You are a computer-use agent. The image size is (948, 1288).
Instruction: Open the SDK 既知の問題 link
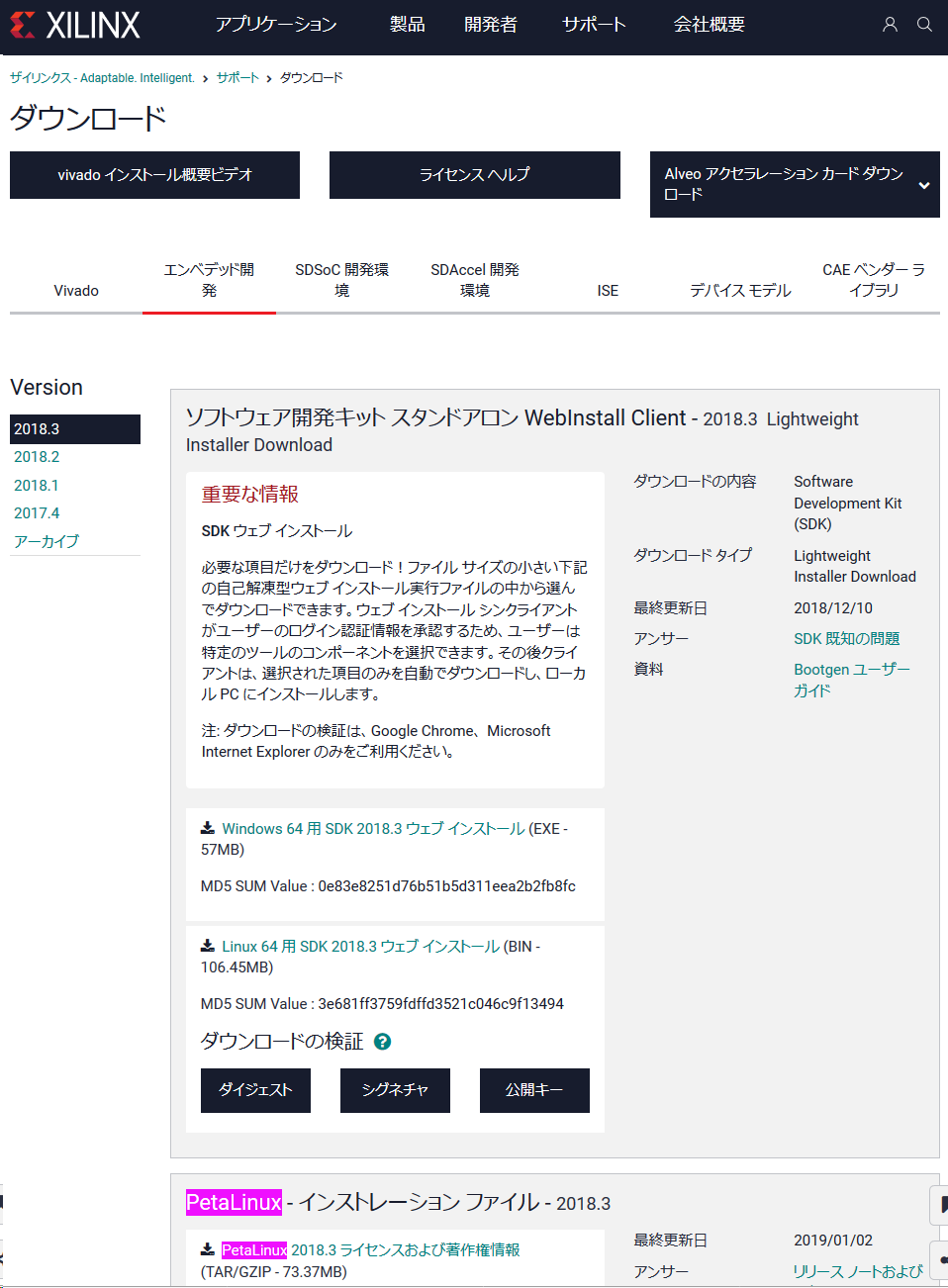click(846, 638)
